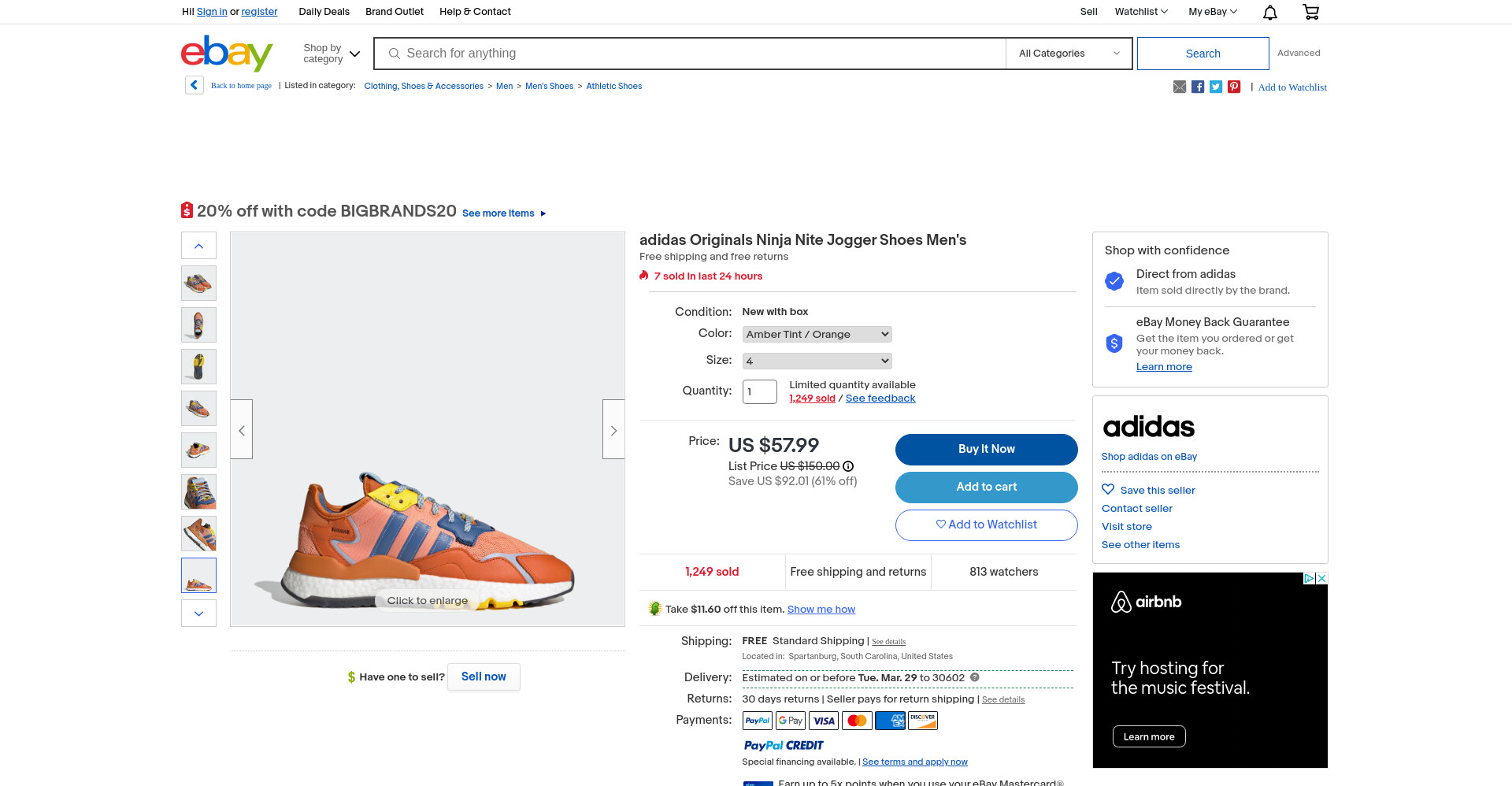This screenshot has width=1512, height=786.
Task: Save this seller heart link
Action: point(1148,490)
